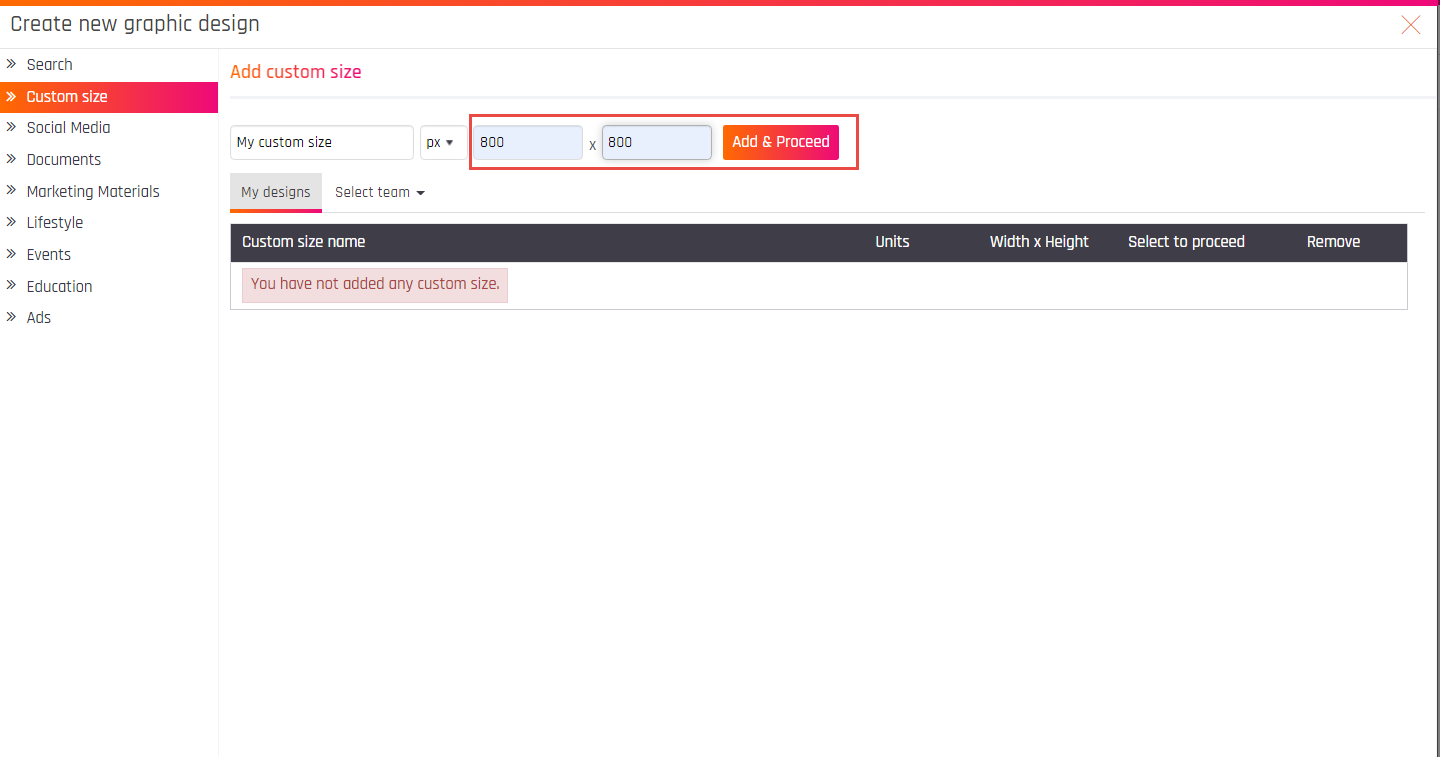
Task: Click the Select to proceed column header
Action: (1186, 242)
